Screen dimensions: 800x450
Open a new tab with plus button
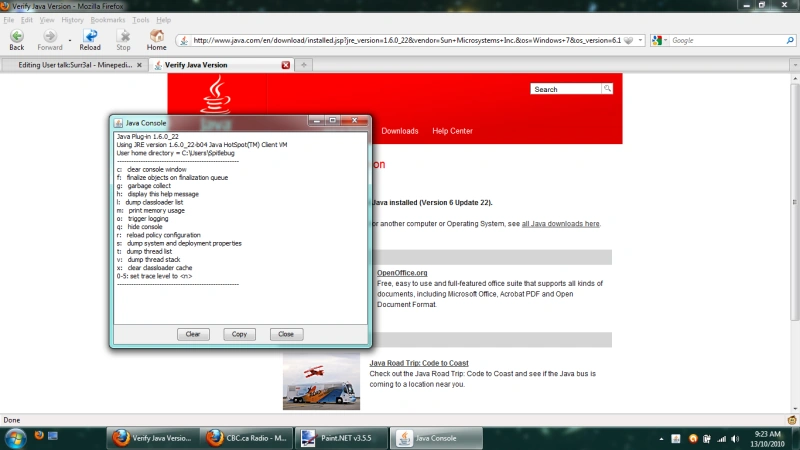coord(304,65)
